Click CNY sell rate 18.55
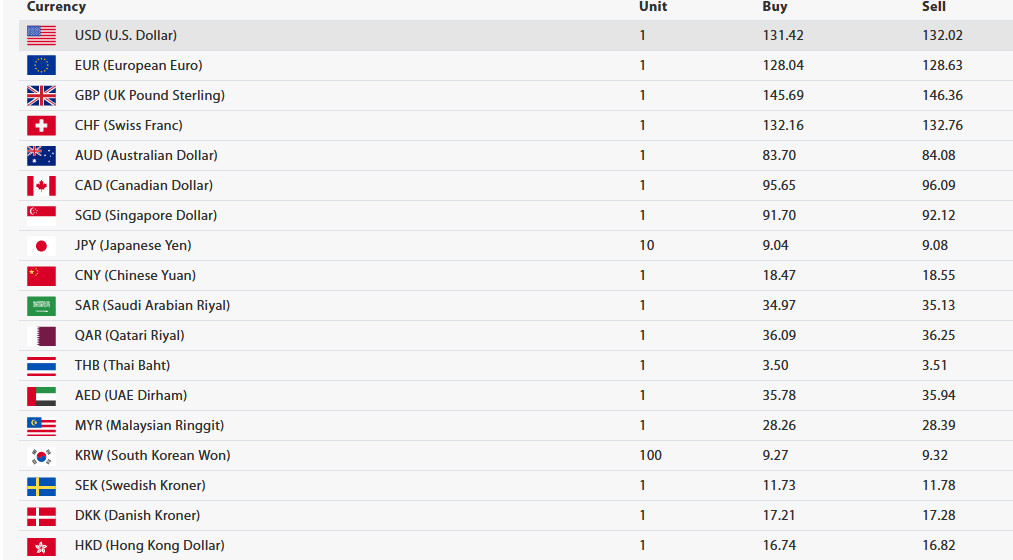 click(x=938, y=276)
